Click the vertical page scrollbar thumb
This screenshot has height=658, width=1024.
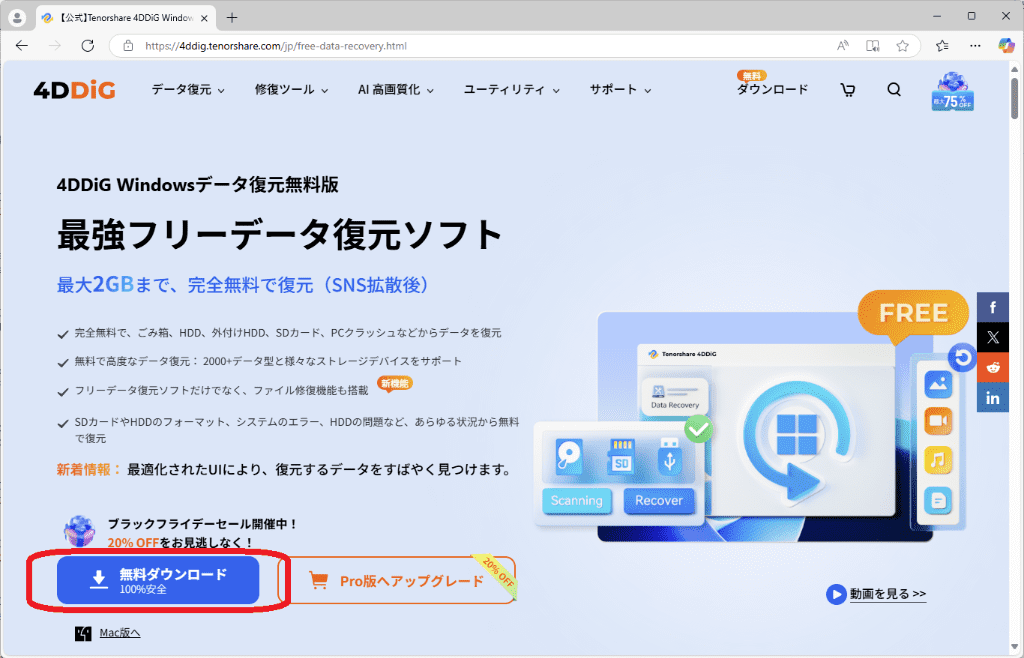click(x=1014, y=98)
